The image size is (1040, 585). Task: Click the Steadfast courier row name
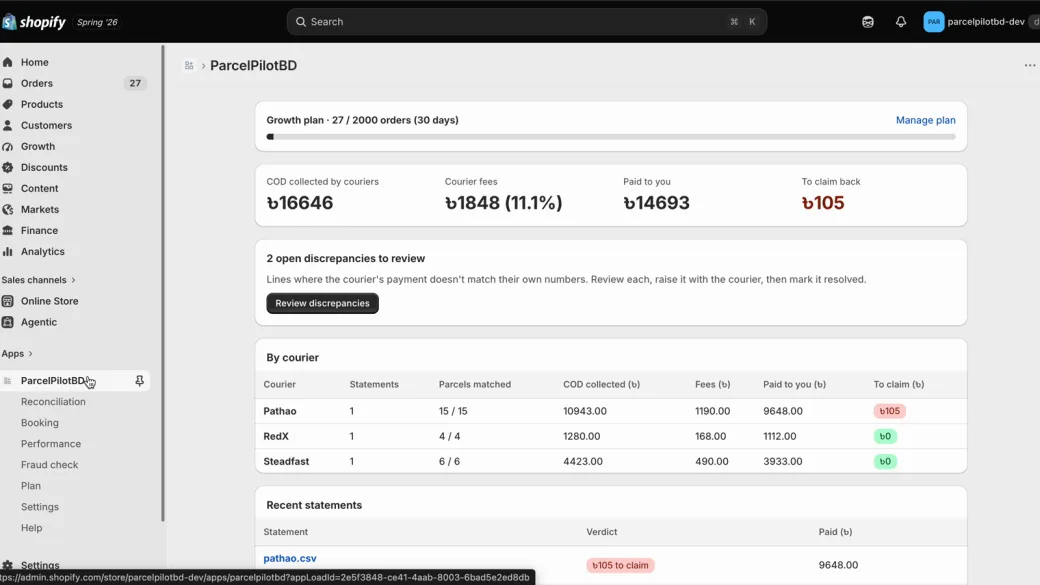tap(286, 462)
